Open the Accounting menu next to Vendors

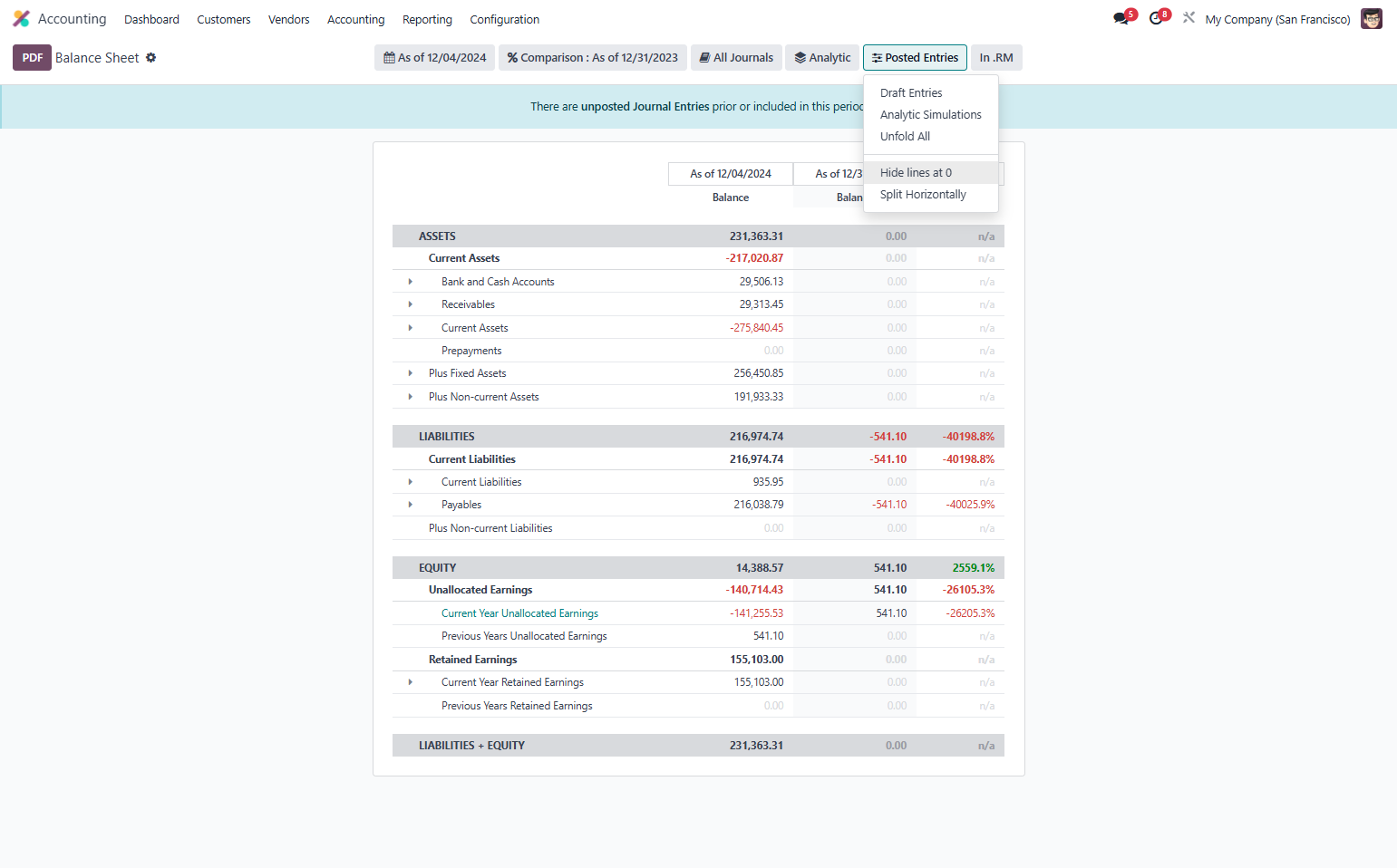356,19
